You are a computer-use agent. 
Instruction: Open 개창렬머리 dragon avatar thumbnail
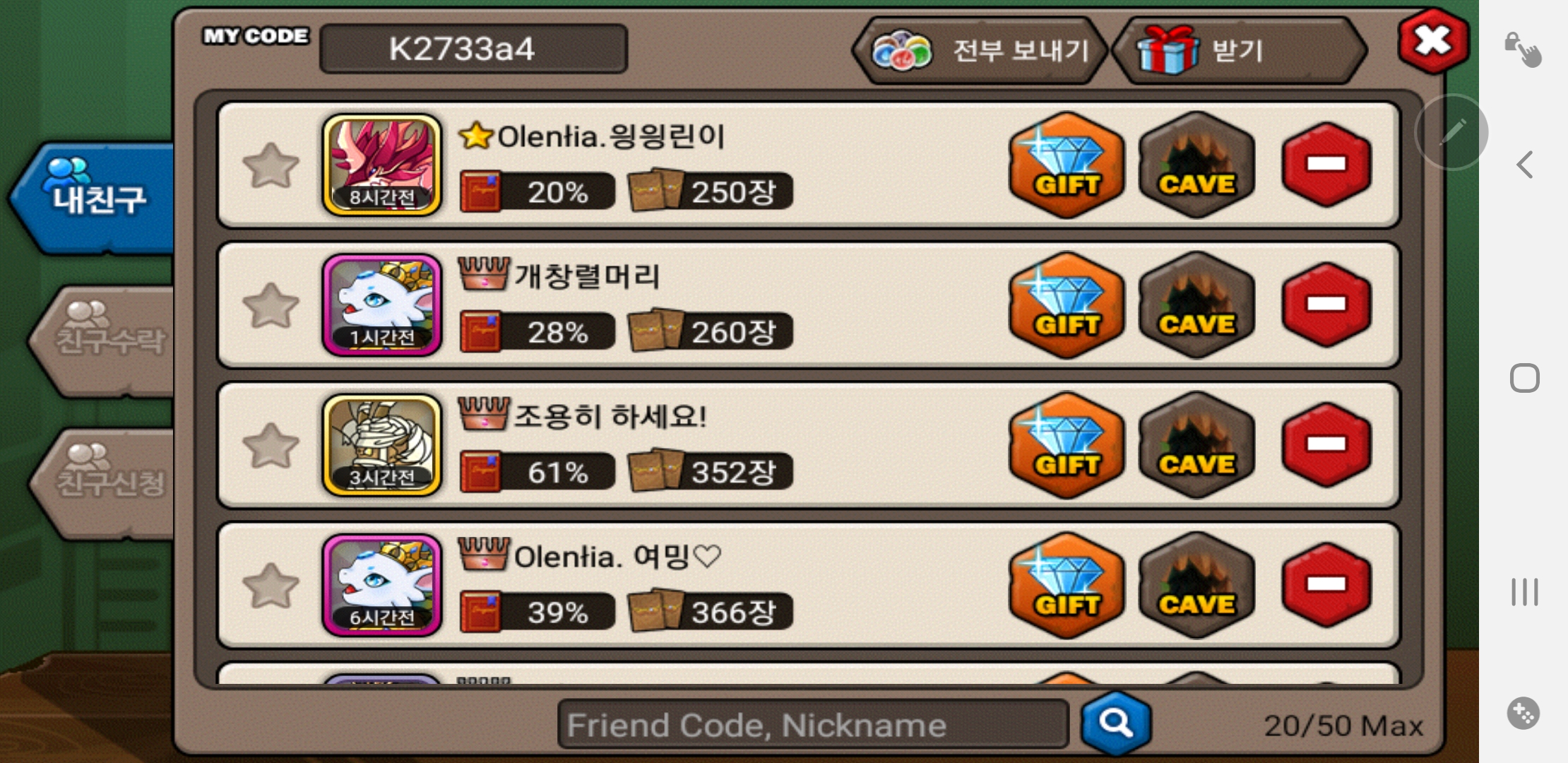coord(382,305)
